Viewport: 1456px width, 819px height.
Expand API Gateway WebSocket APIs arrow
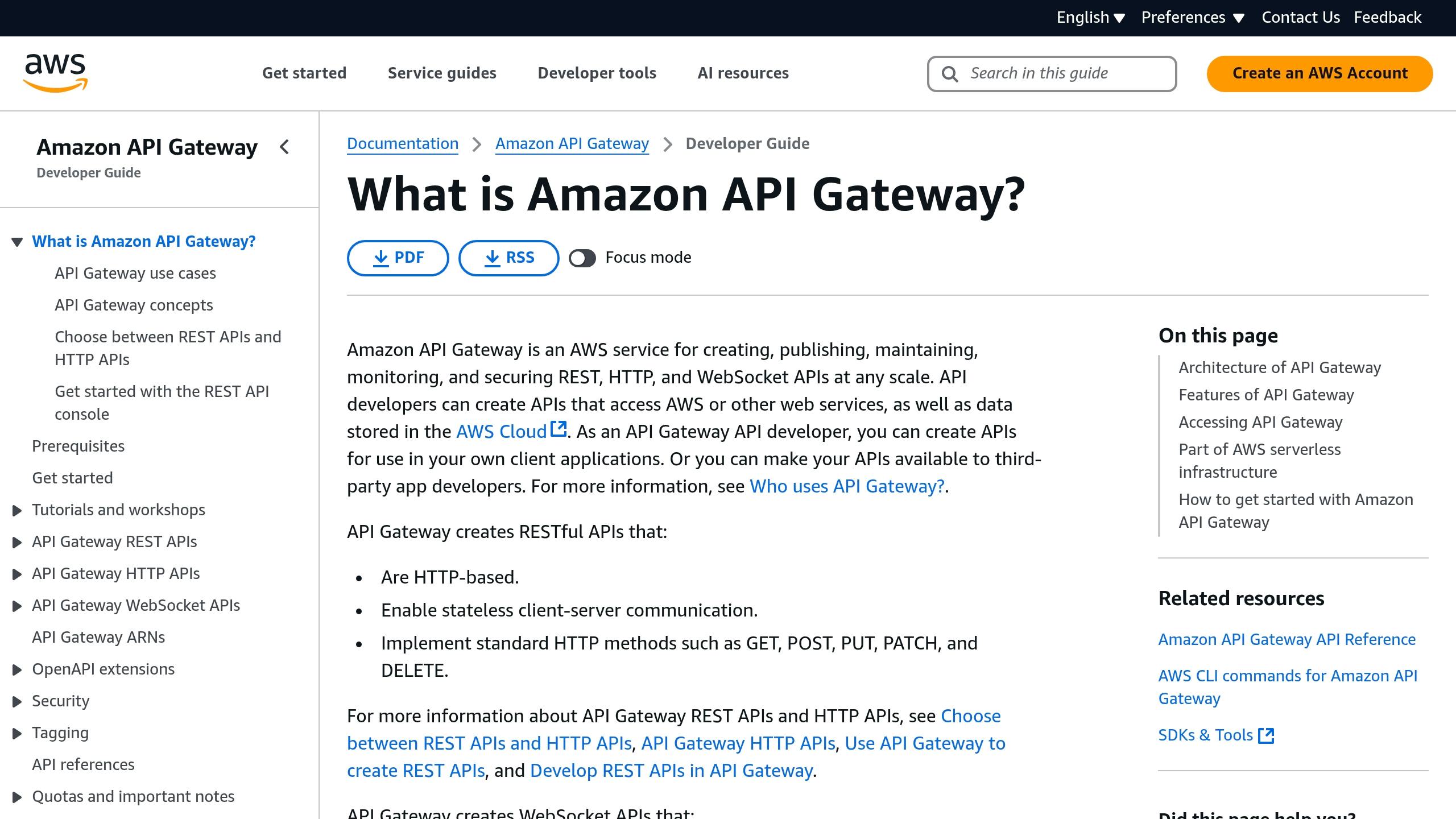click(x=17, y=606)
